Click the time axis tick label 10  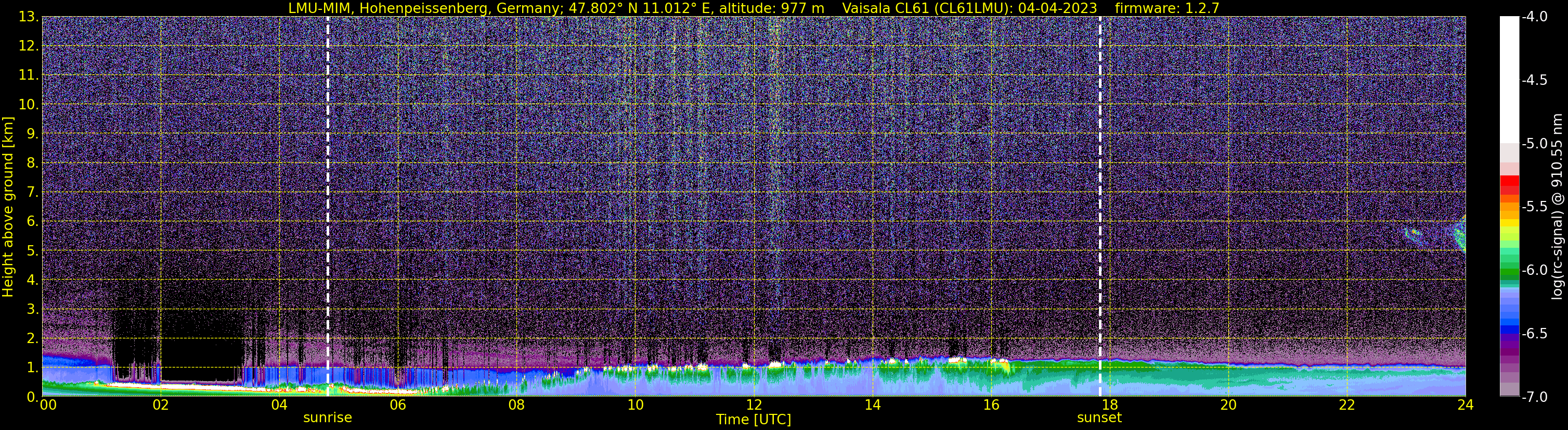635,404
